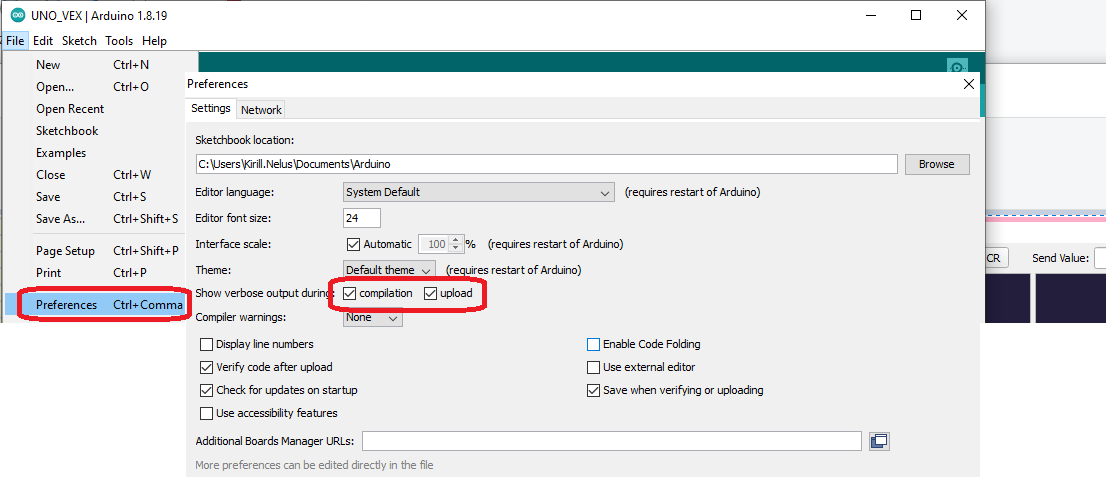Switch to the Network tab

tap(261, 110)
